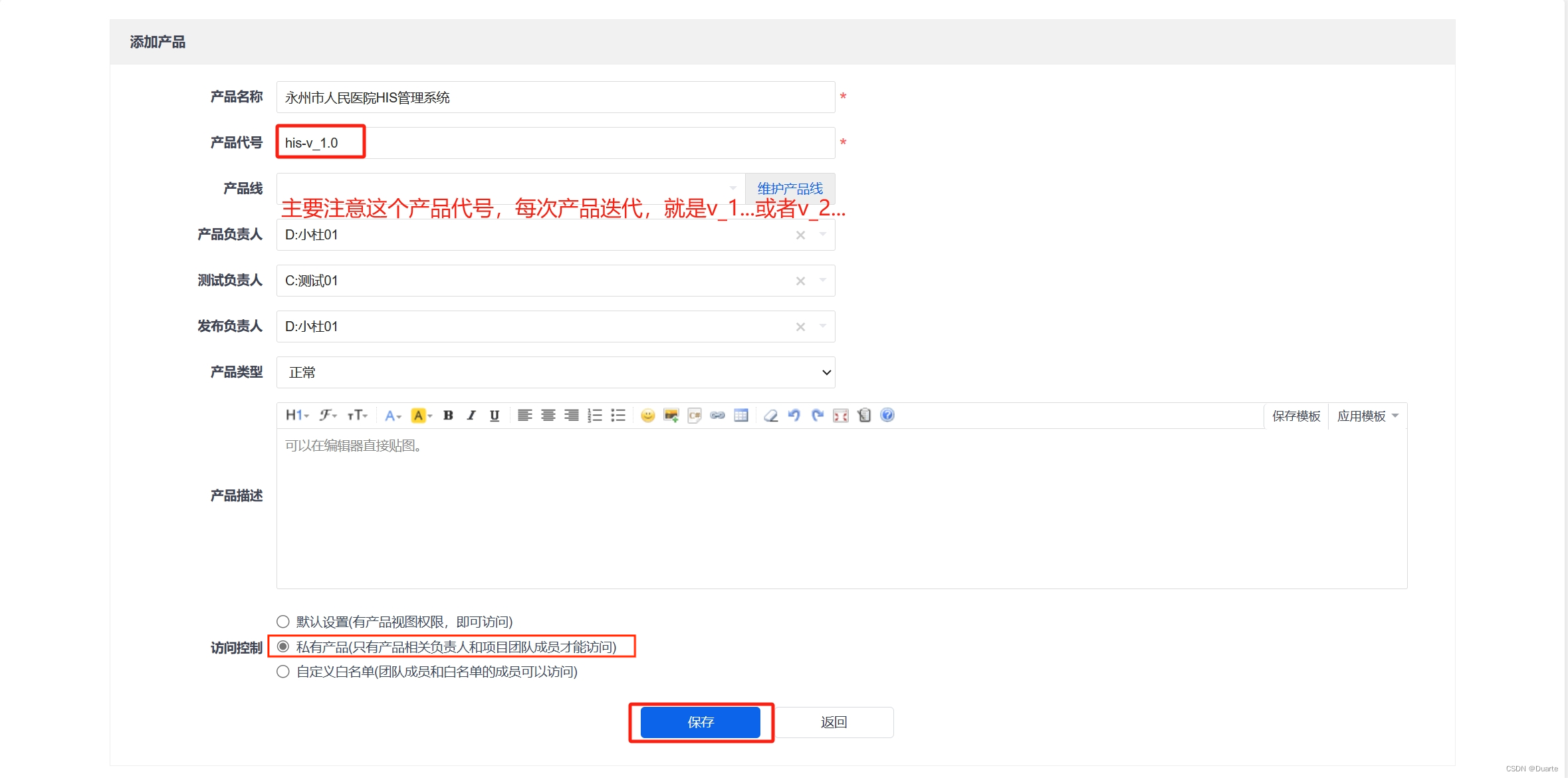Expand the 产品负责人 dropdown arrow
The height and width of the screenshot is (778, 1568).
[x=823, y=234]
